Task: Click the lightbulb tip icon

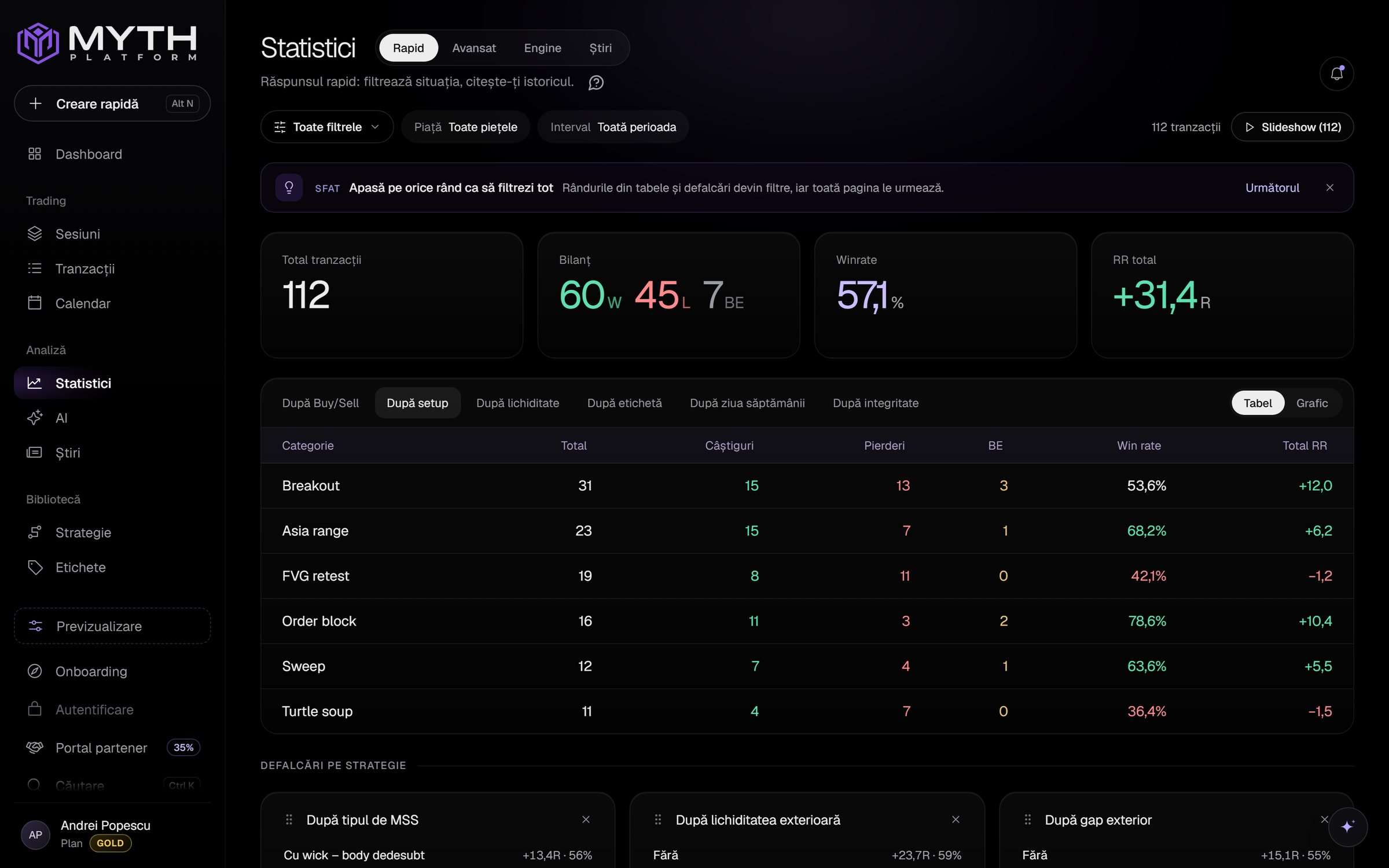Action: 289,187
